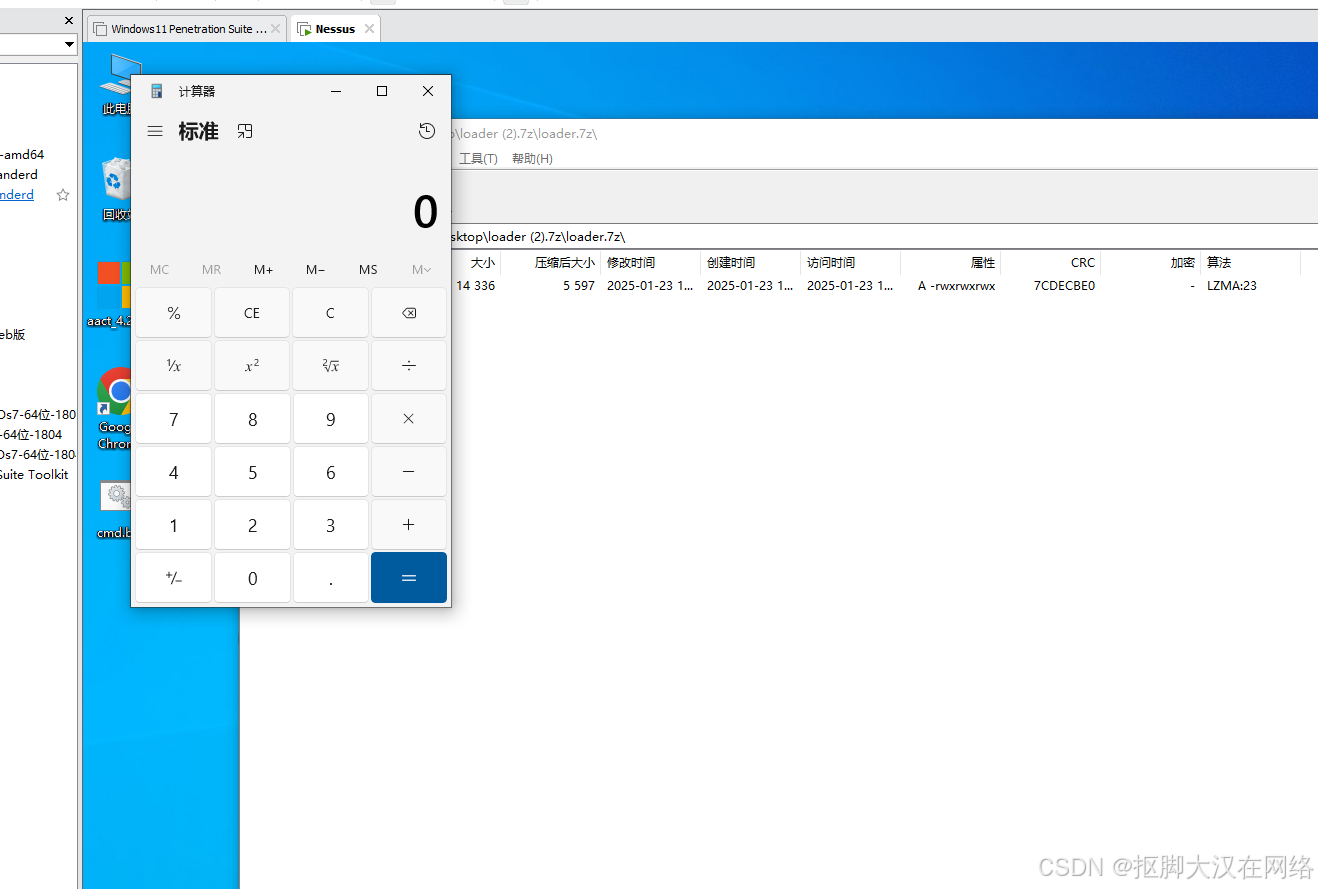Click the MC memory clear button
Screen dimensions: 1318x889
[160, 269]
